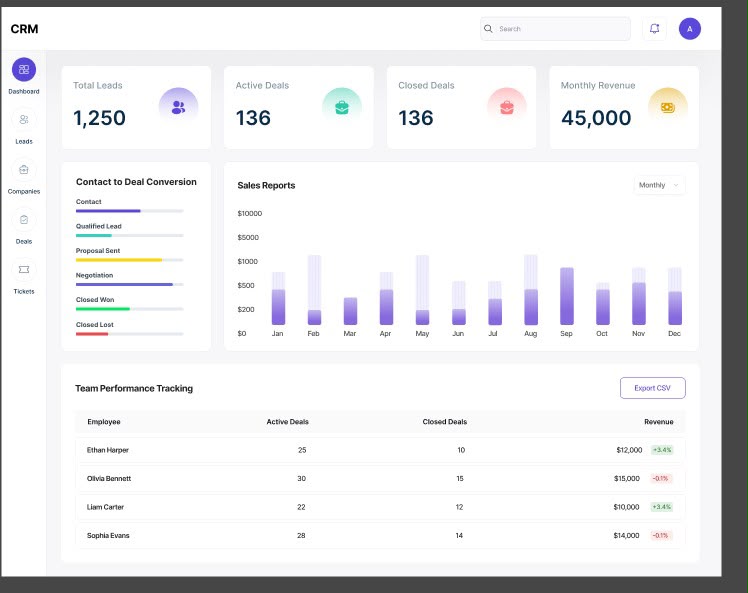Click the Contact progress bar
Viewport: 748px width, 593px height.
(129, 211)
